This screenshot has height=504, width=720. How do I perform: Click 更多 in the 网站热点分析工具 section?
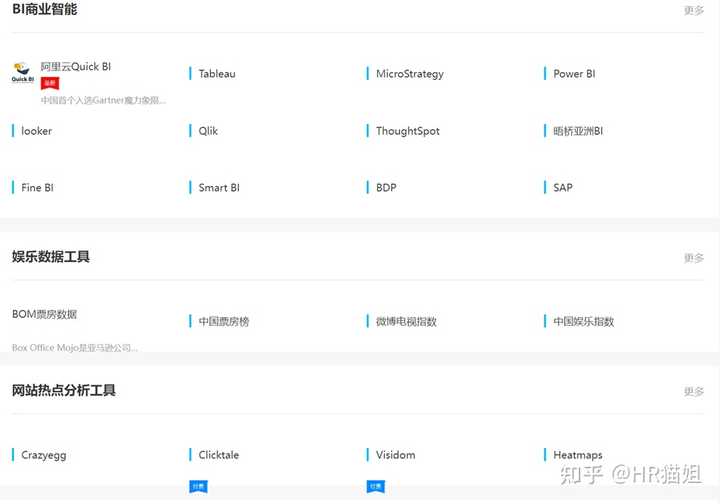[693, 391]
